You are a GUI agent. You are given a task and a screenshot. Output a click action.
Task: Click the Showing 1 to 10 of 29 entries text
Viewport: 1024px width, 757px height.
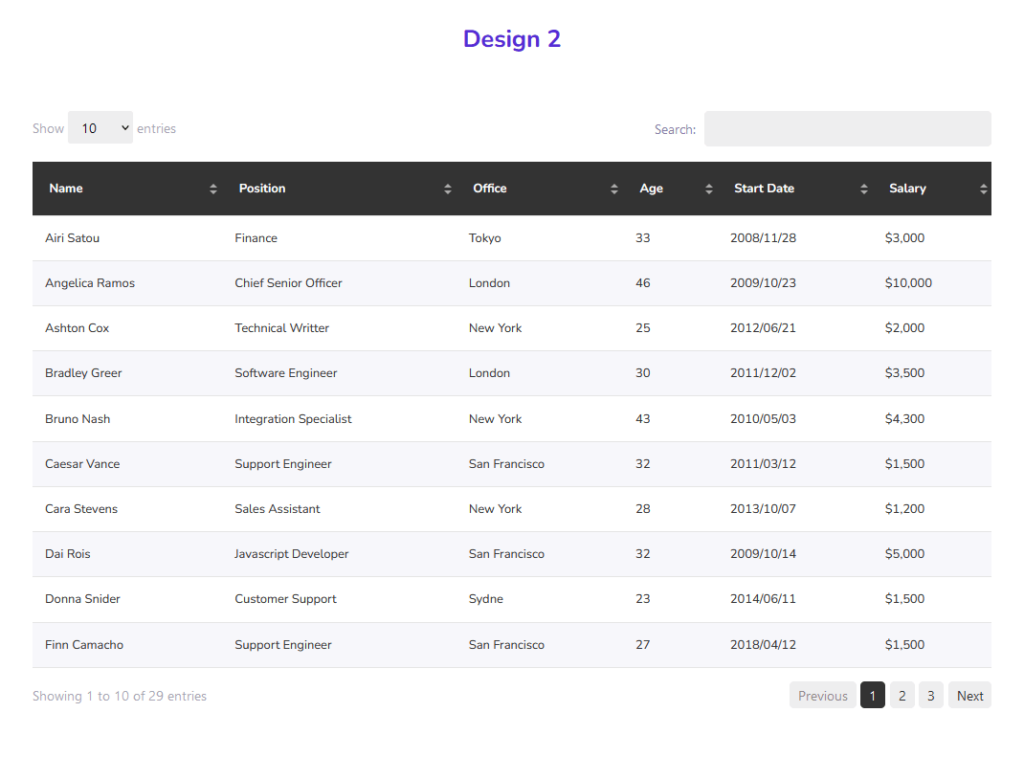[x=120, y=696]
